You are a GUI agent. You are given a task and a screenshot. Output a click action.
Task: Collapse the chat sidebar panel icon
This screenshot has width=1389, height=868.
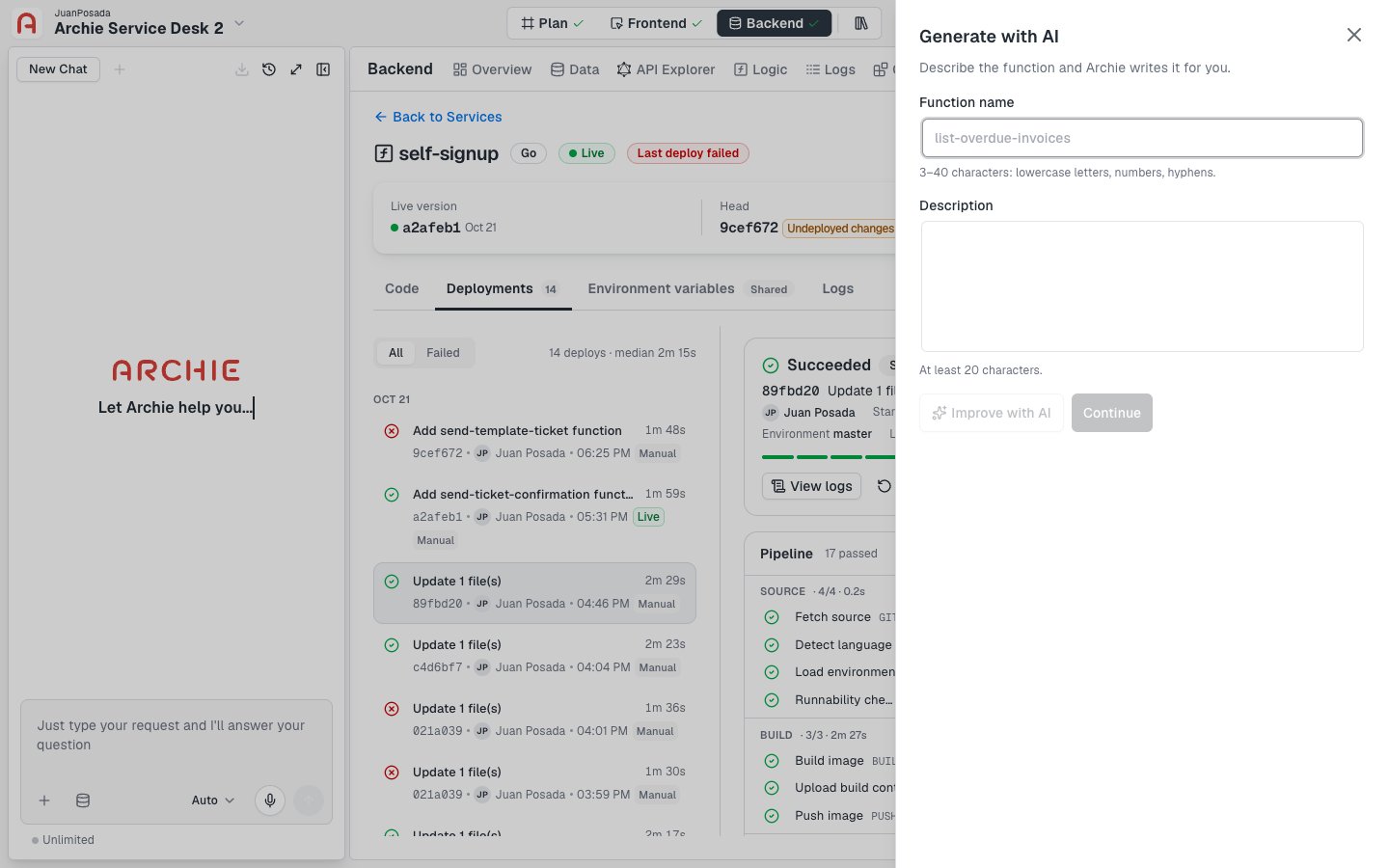click(x=323, y=69)
